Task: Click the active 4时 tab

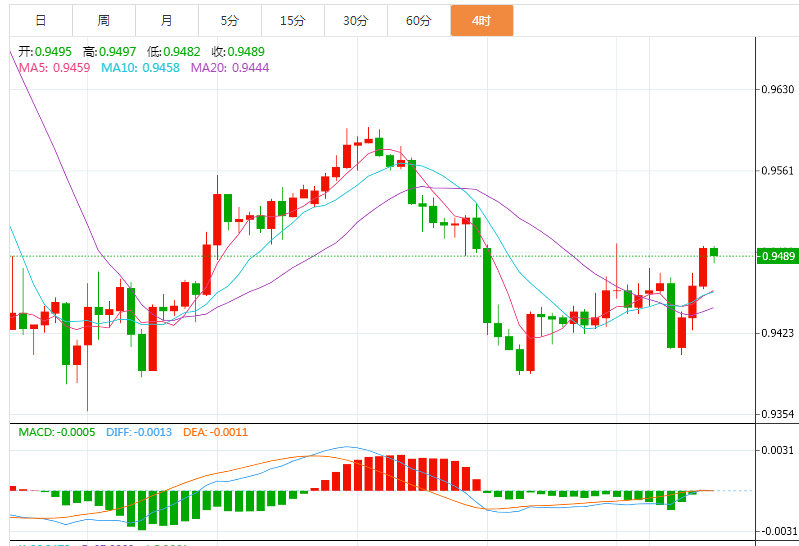Action: tap(482, 20)
